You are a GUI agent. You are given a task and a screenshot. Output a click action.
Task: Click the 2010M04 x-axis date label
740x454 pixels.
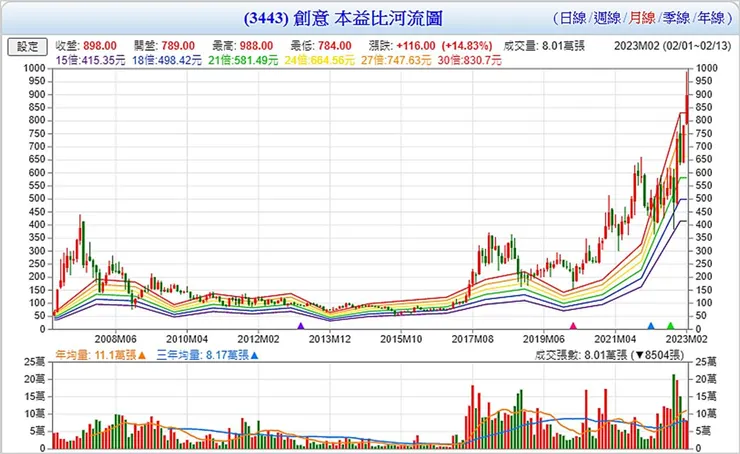[x=187, y=339]
